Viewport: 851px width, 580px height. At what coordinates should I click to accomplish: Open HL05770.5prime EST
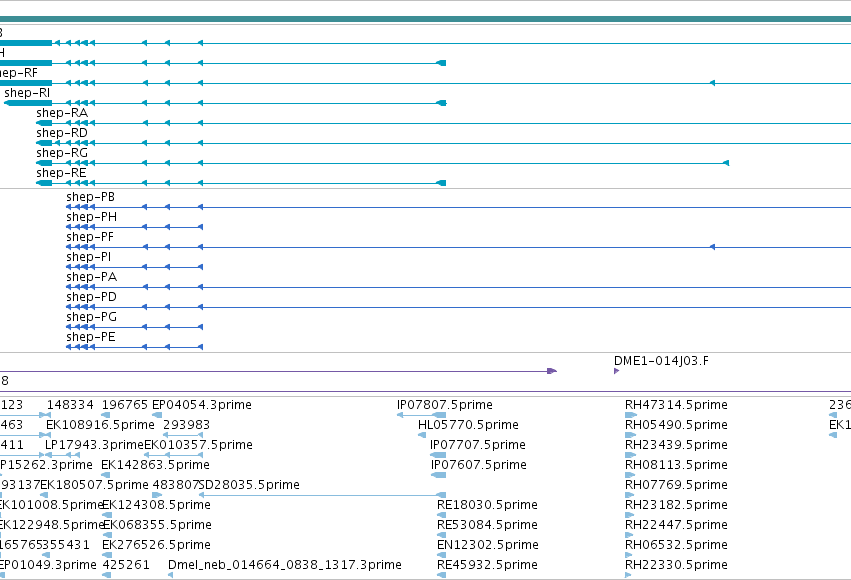pyautogui.click(x=468, y=425)
